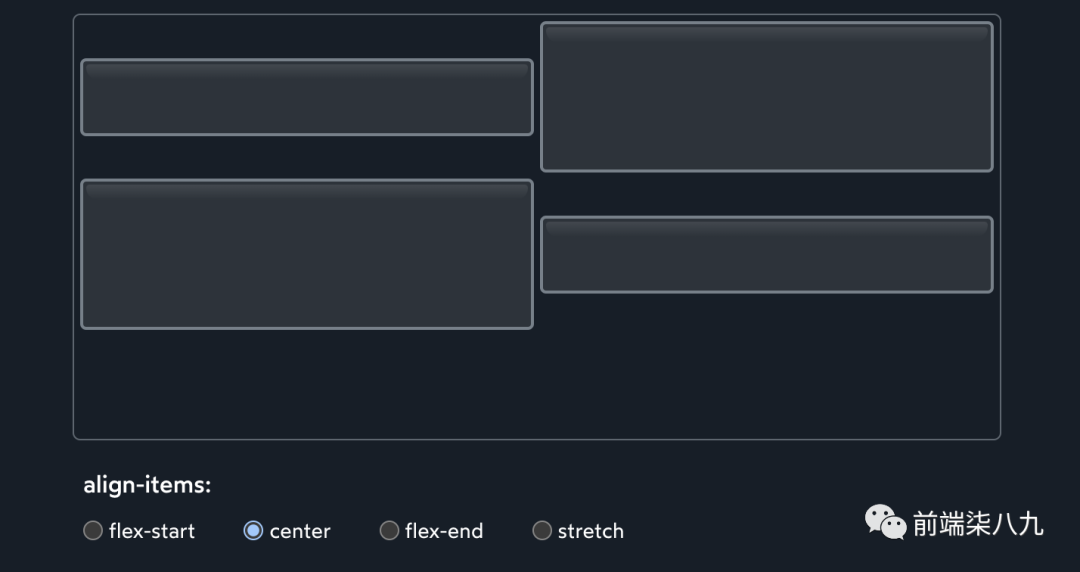The image size is (1080, 572).
Task: Click the align-items: heading label
Action: click(147, 486)
